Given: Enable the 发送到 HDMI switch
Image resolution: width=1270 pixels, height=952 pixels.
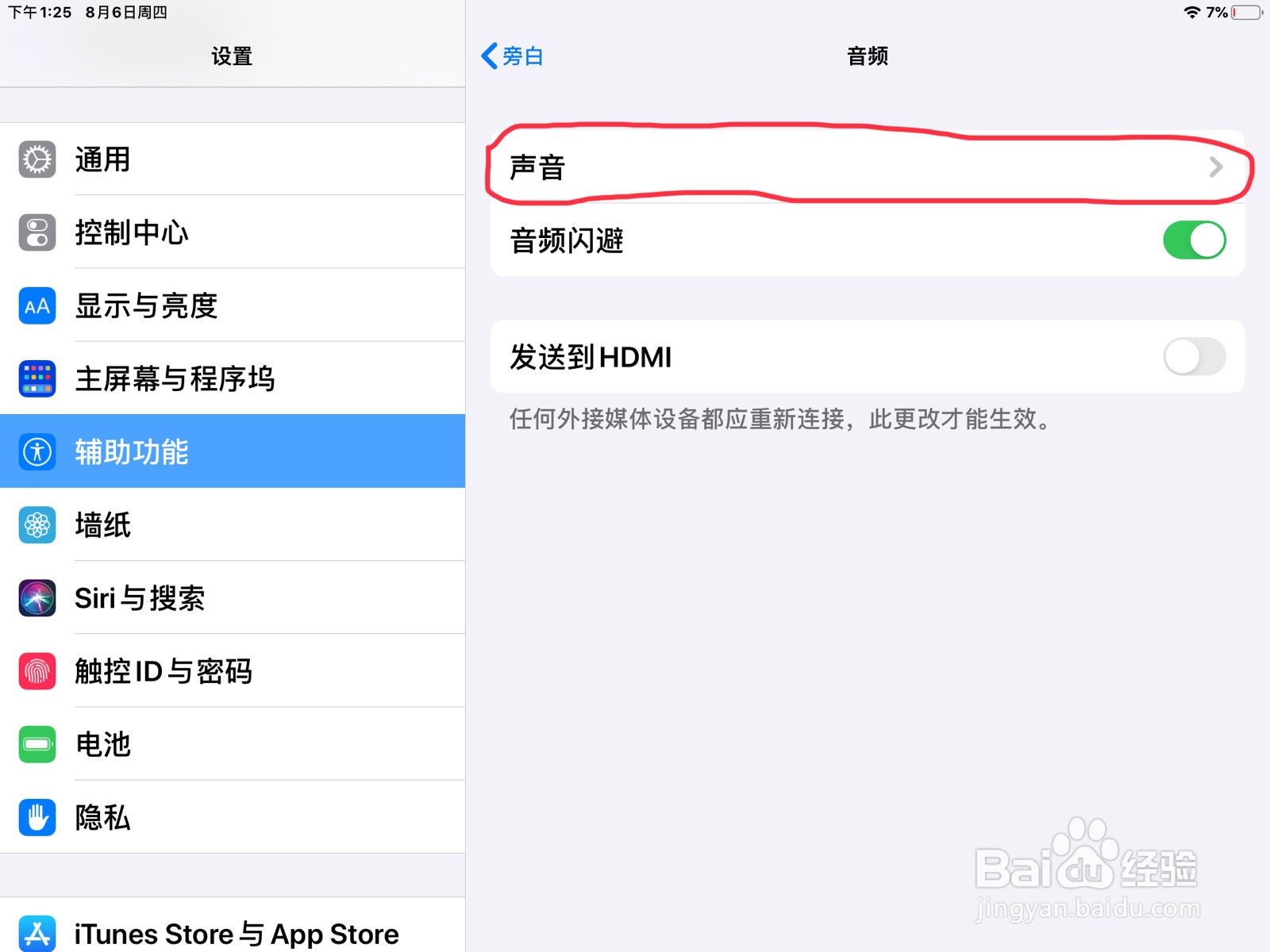Looking at the screenshot, I should point(1195,357).
